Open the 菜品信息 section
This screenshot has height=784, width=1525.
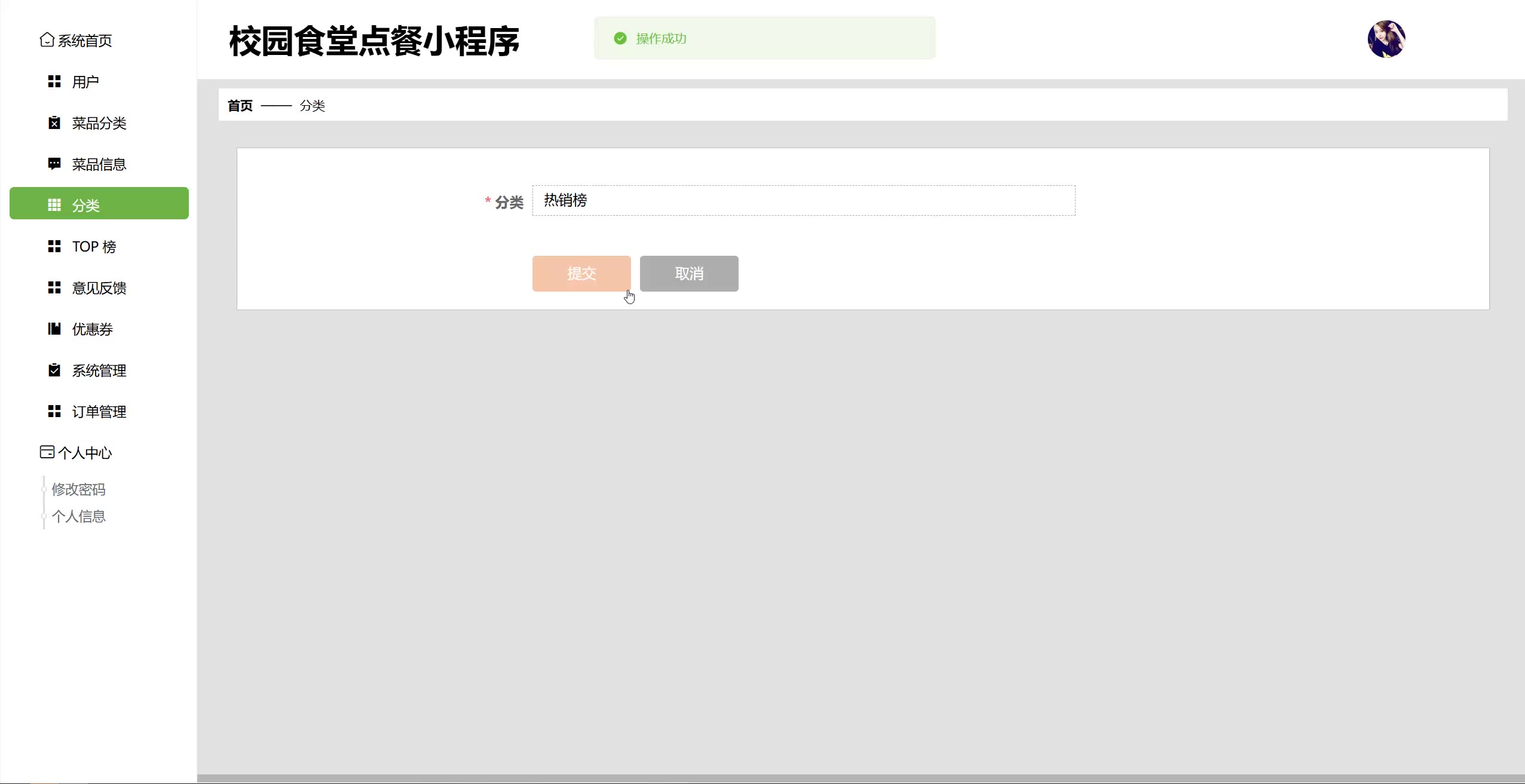(99, 164)
